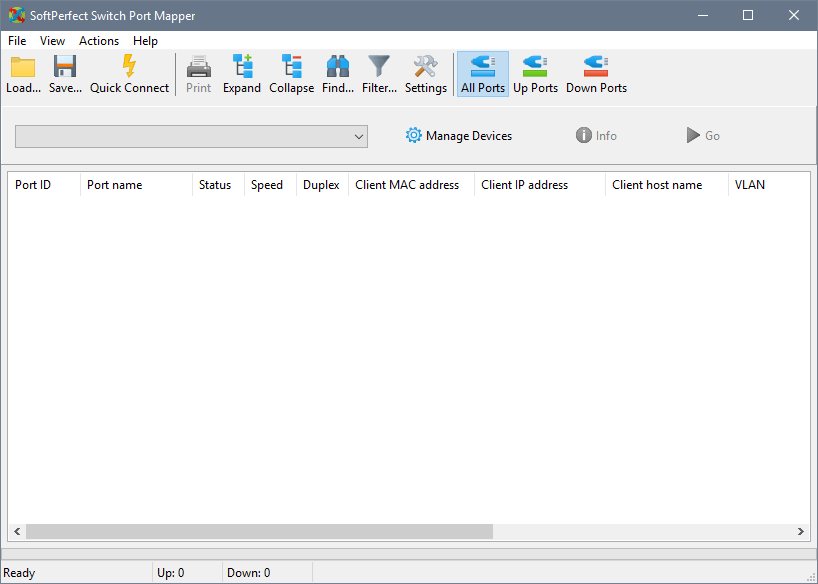Click the horizontal scrollbar right arrow
818x584 pixels.
(x=801, y=531)
